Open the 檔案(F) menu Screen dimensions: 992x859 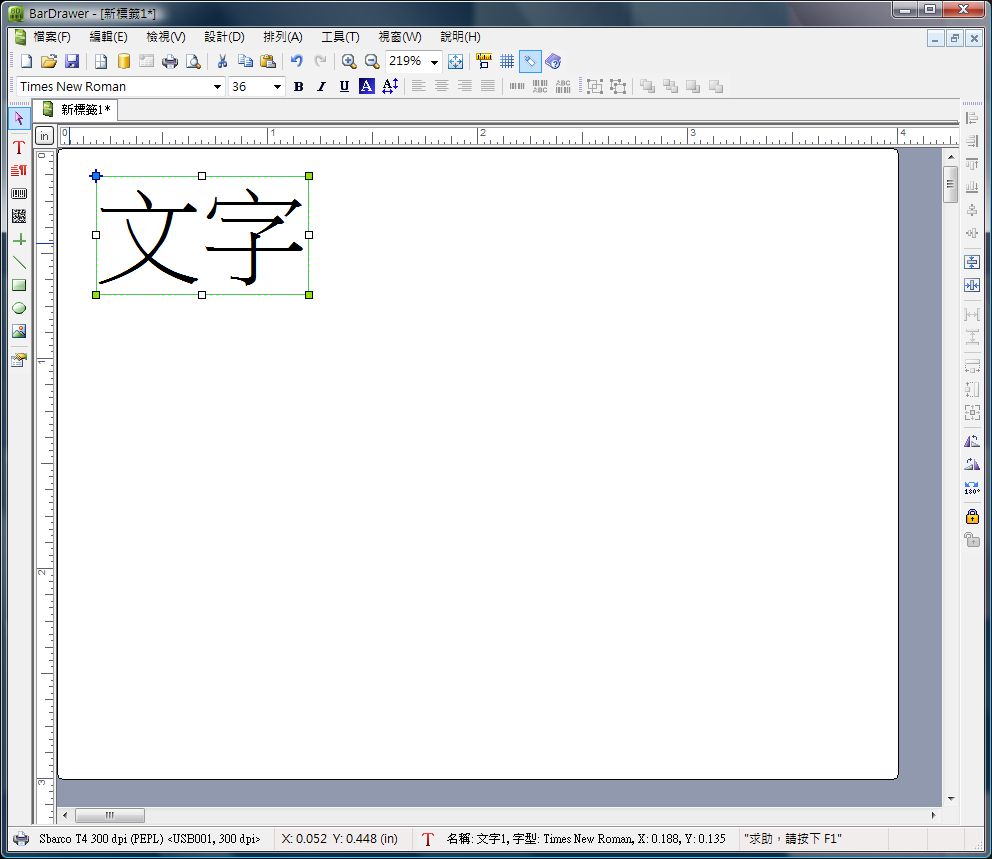(51, 37)
